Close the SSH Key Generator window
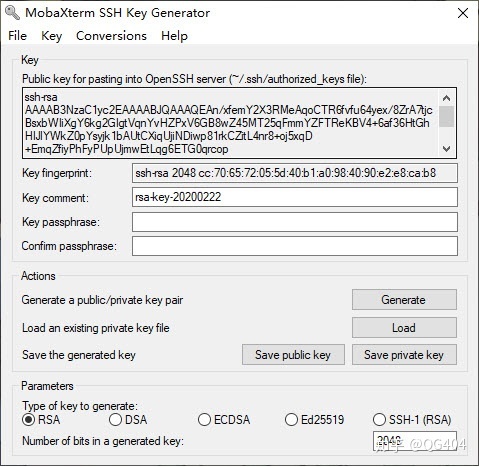 pyautogui.click(x=463, y=13)
